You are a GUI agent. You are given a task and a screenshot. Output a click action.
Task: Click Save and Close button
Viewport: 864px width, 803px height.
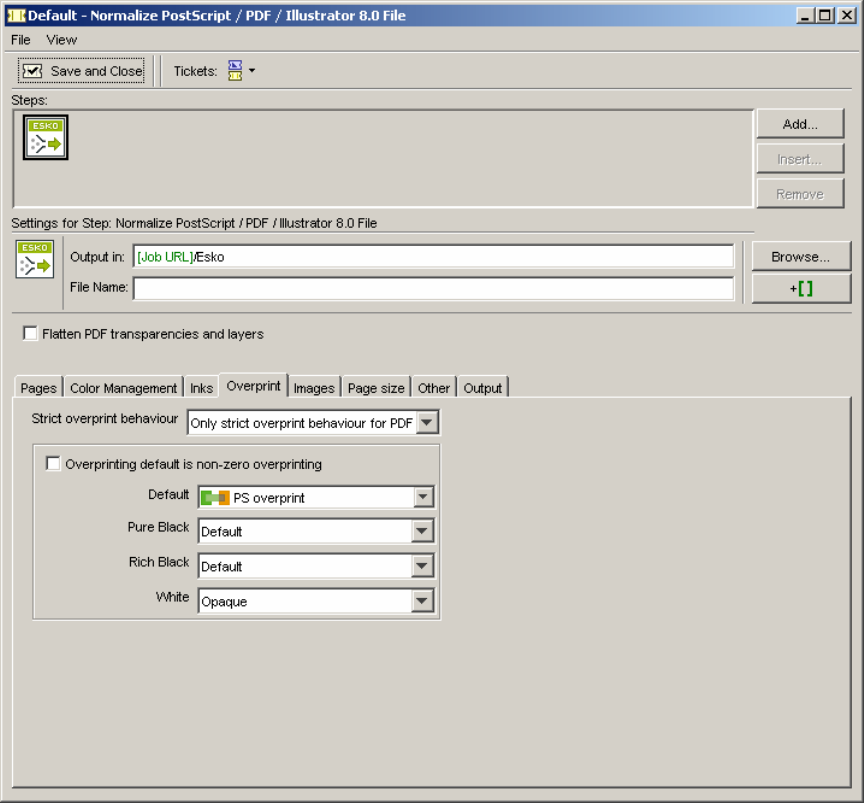pyautogui.click(x=82, y=71)
